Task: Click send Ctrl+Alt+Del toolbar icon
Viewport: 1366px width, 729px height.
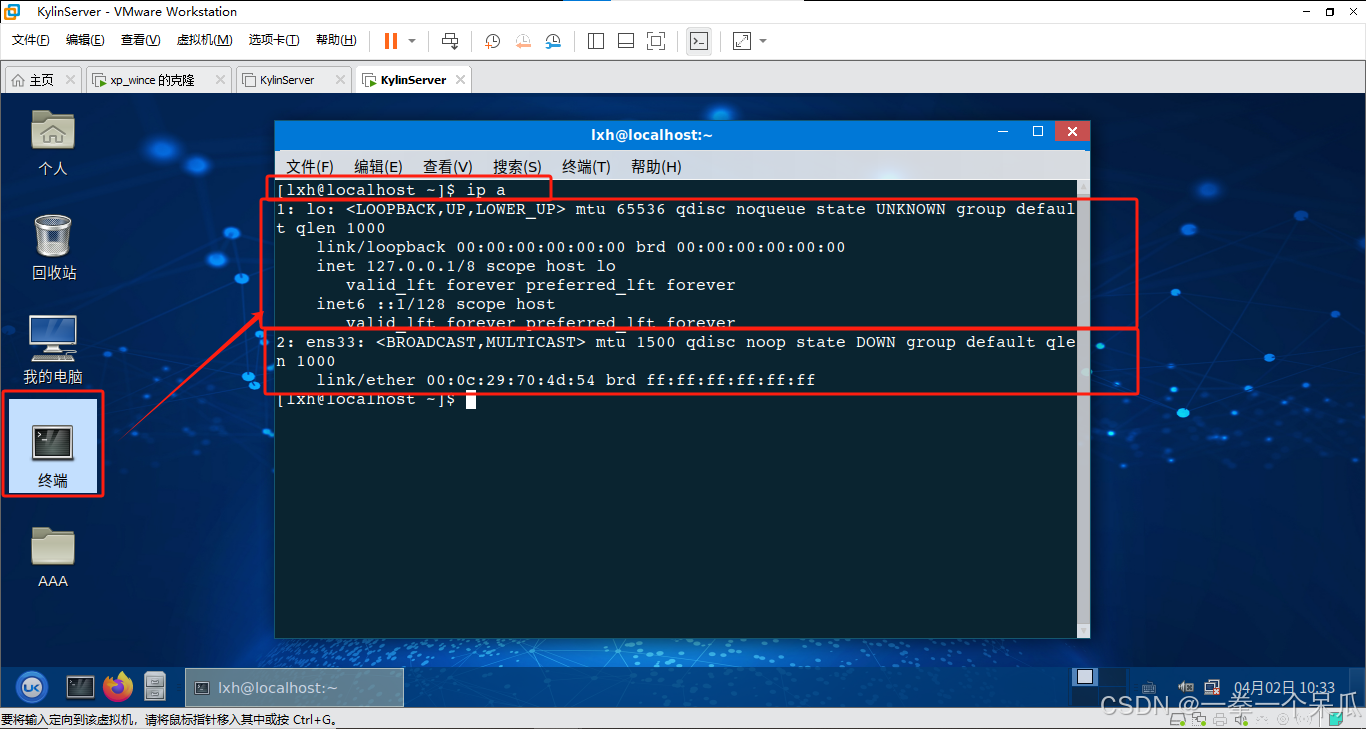Action: 450,41
